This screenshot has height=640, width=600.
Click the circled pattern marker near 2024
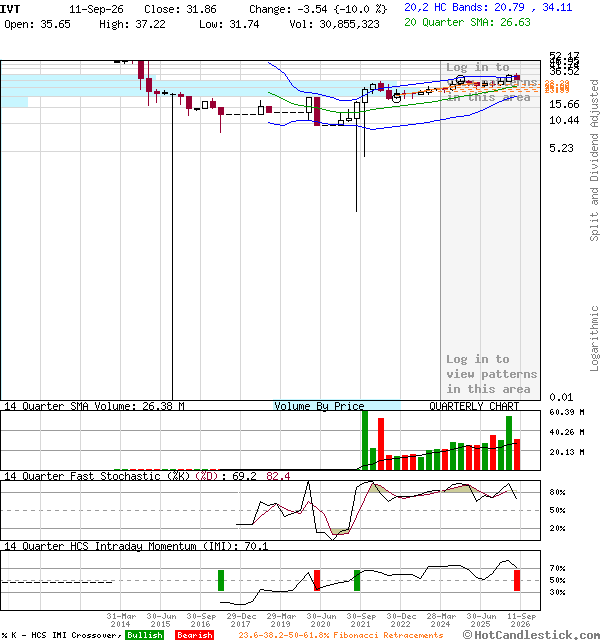[460, 80]
